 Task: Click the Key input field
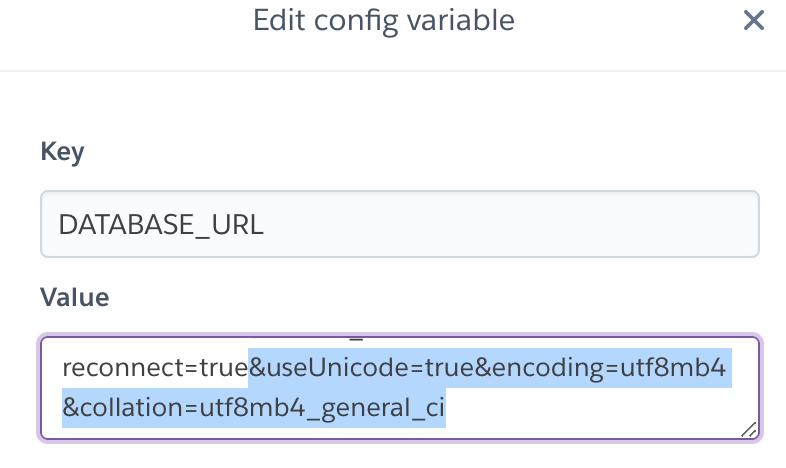(x=399, y=225)
